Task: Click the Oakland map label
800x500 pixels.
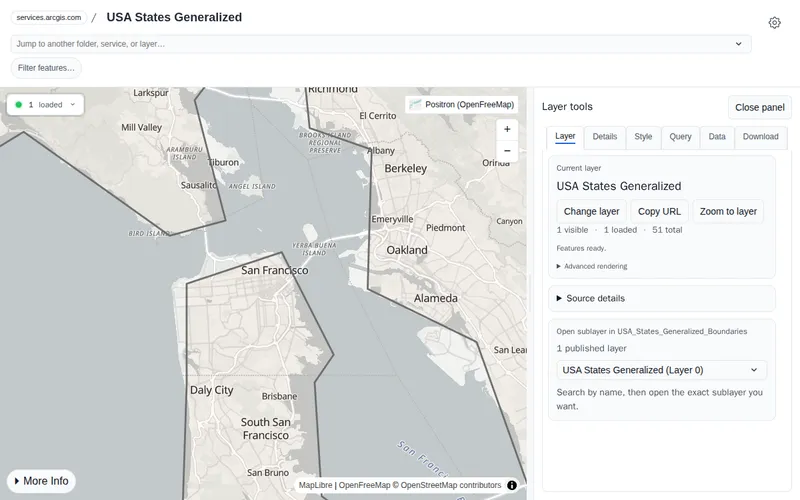Action: click(x=407, y=251)
